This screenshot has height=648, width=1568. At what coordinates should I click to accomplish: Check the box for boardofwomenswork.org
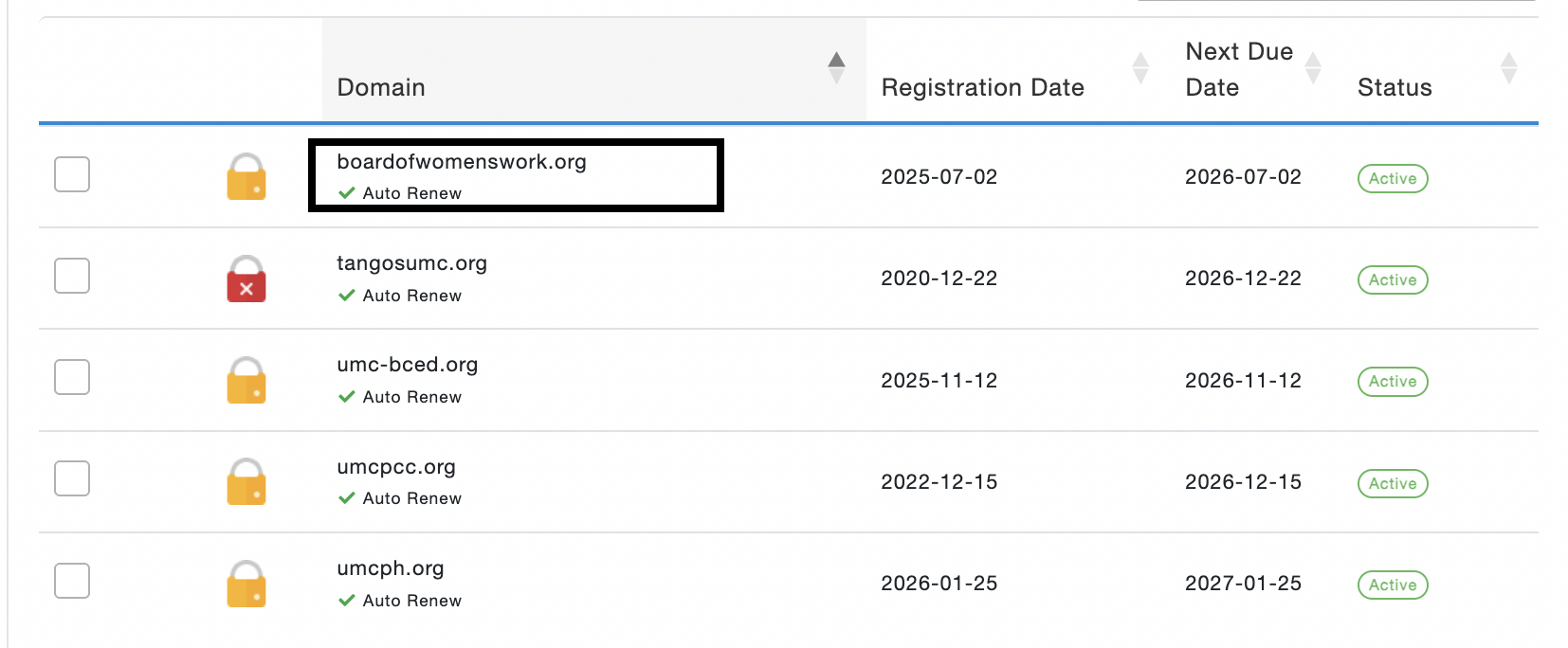(72, 174)
